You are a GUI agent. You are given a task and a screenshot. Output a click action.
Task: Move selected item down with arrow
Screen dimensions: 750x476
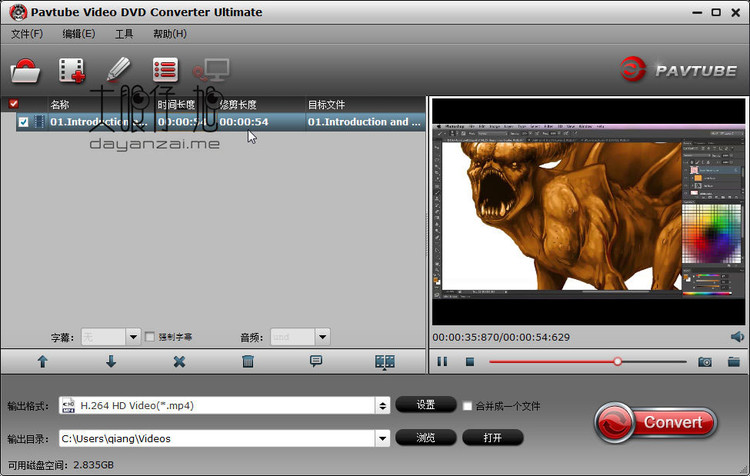click(111, 362)
